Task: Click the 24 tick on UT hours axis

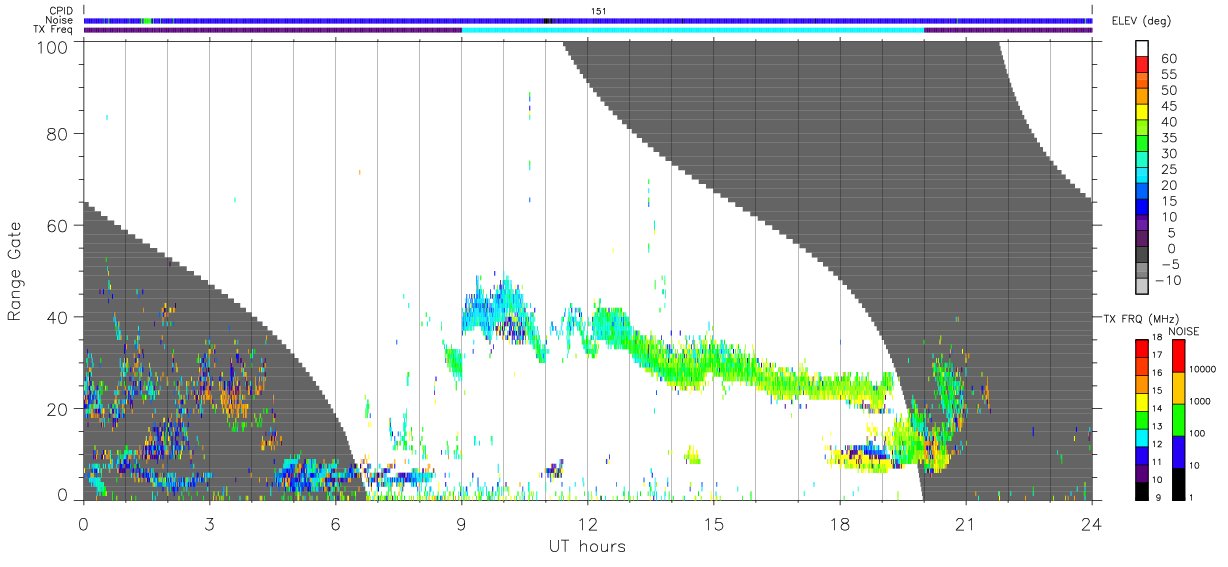Action: [1091, 524]
